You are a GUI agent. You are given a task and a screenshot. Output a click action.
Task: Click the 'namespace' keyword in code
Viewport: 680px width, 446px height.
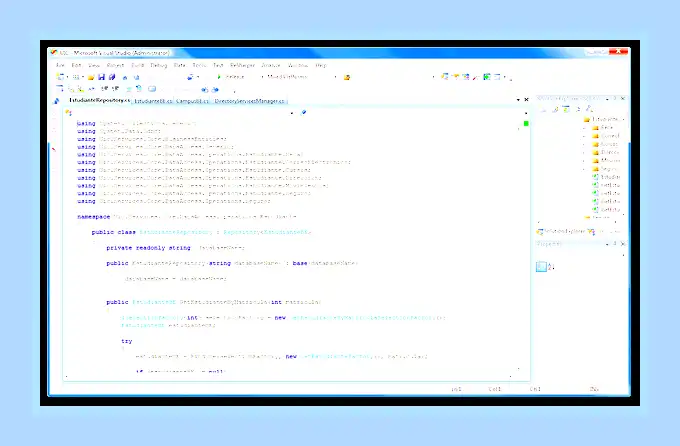pyautogui.click(x=94, y=216)
